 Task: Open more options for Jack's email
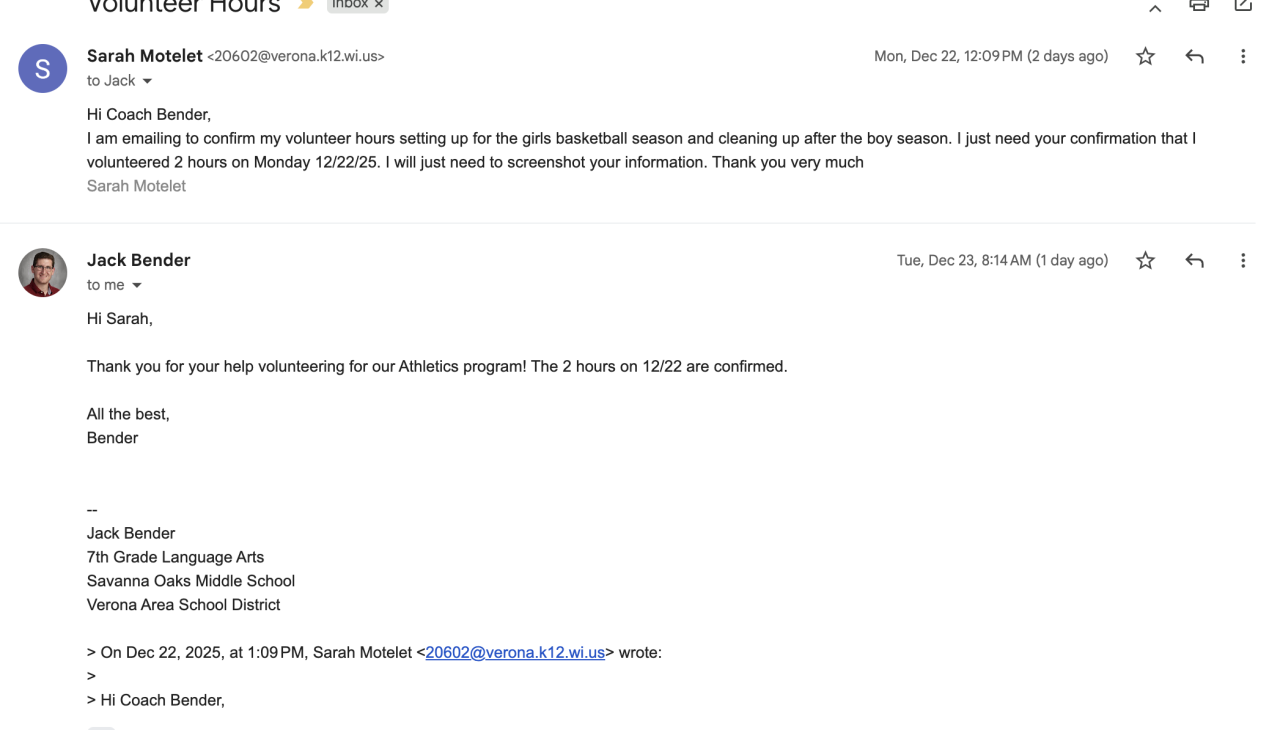[x=1243, y=261]
